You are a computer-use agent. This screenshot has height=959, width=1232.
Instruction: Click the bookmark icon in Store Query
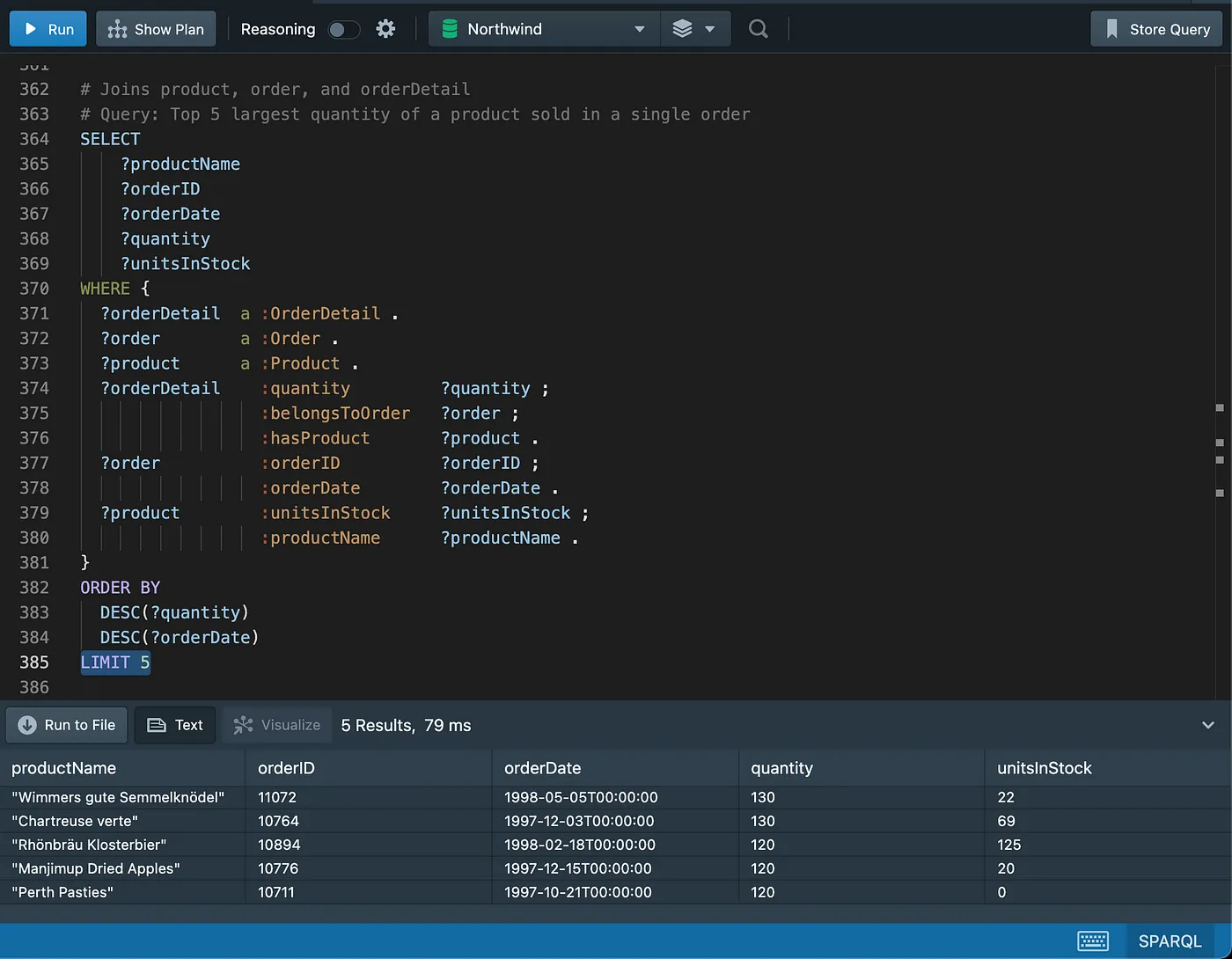[1111, 29]
